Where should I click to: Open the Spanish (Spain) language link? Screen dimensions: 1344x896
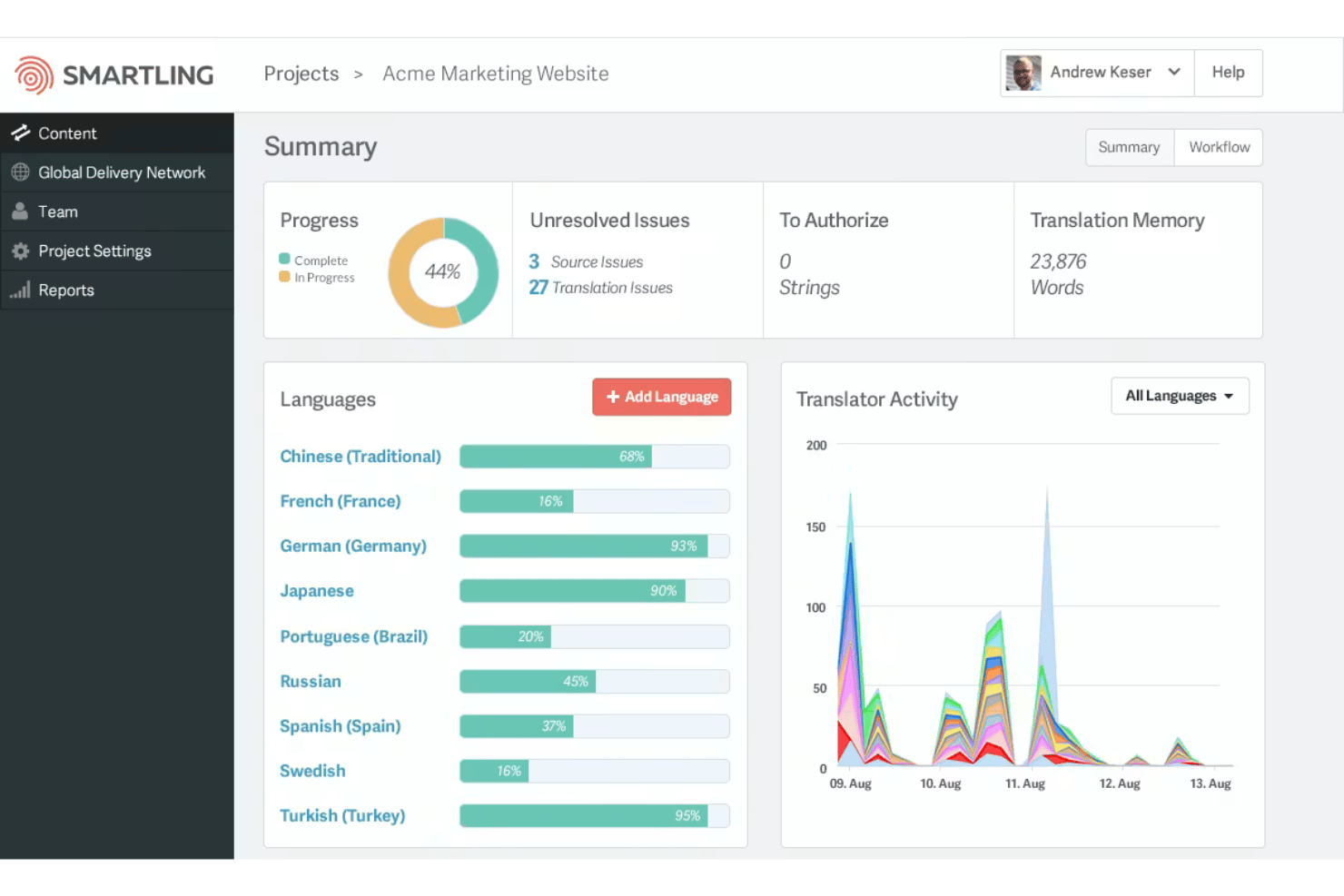click(x=341, y=726)
